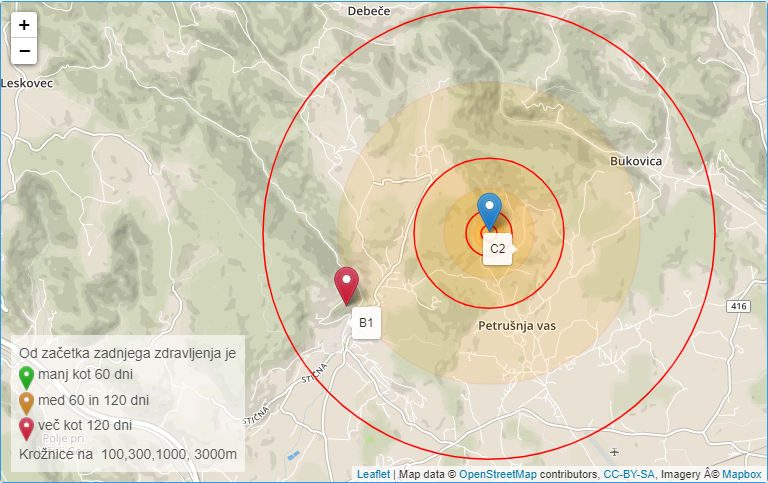Click legend text 'med 60 in 120 dni'
Screen dimensions: 768x483
click(94, 400)
